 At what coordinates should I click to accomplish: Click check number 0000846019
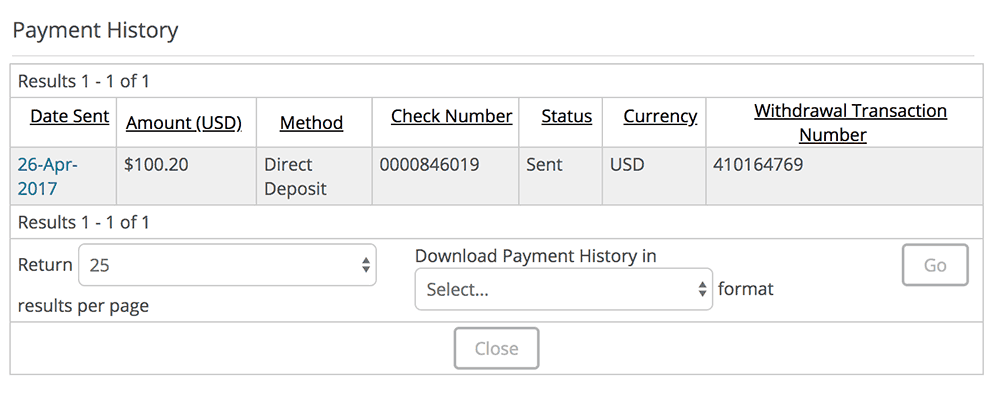pyautogui.click(x=429, y=164)
